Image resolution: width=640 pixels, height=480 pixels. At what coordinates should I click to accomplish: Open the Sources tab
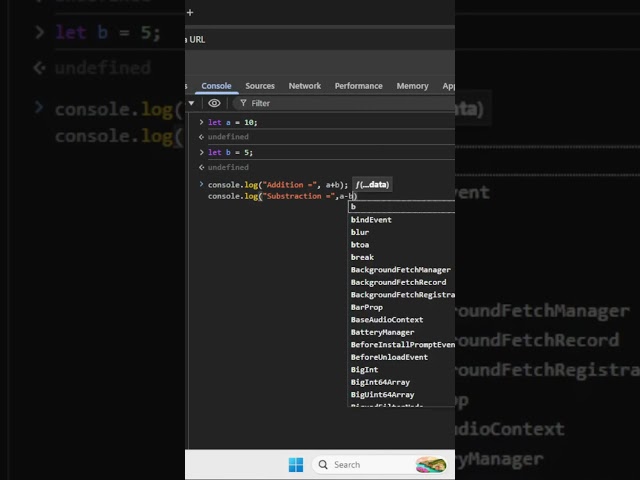260,86
